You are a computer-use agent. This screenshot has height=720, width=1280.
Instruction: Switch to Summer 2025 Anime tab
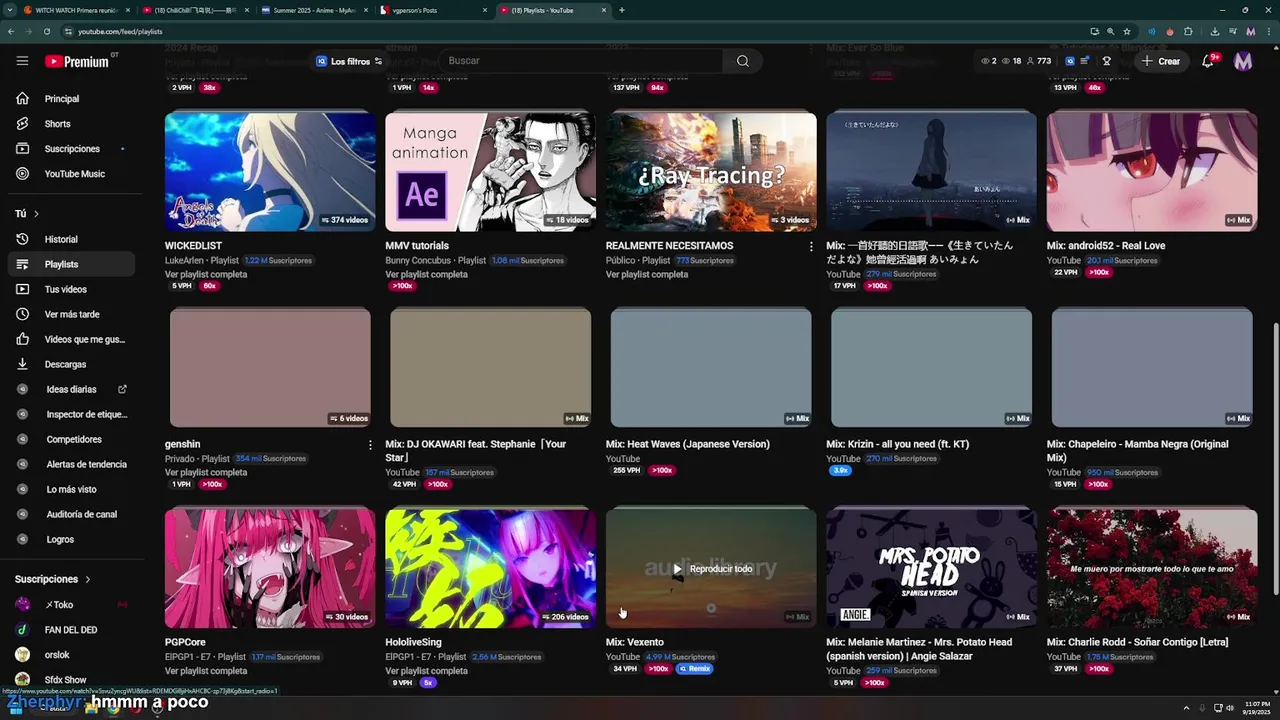(x=314, y=10)
